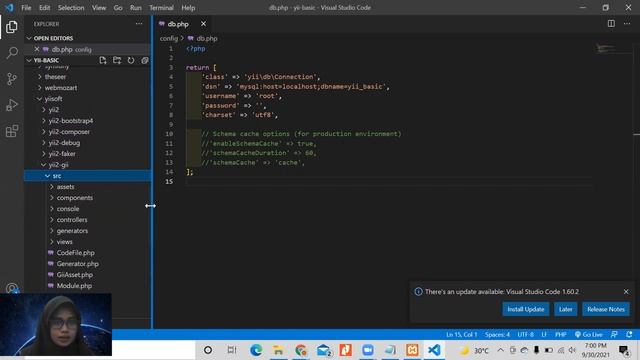The width and height of the screenshot is (640, 360).
Task: Open XAMPP from taskbar
Action: click(x=412, y=350)
